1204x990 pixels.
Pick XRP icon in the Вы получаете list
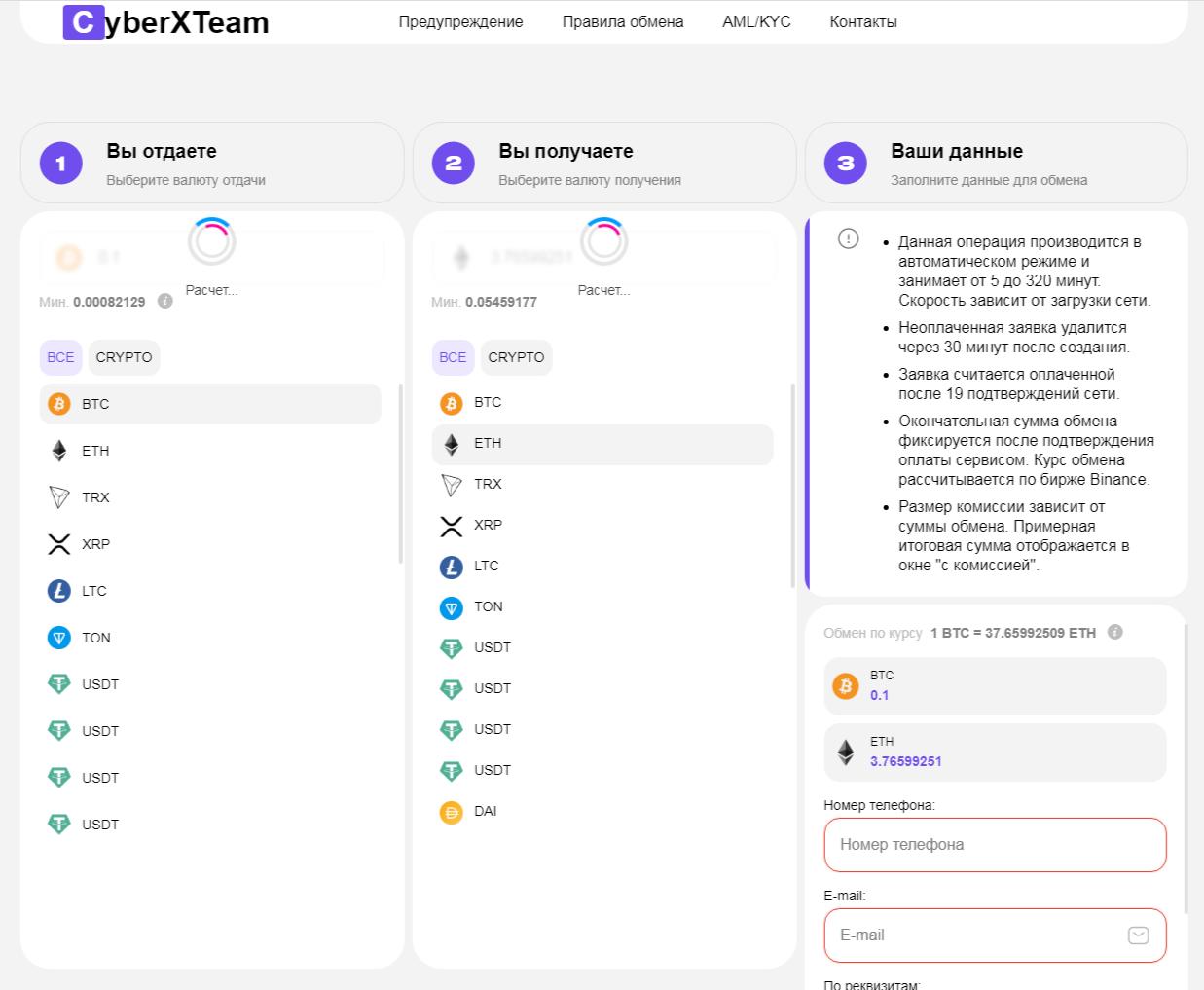(452, 526)
